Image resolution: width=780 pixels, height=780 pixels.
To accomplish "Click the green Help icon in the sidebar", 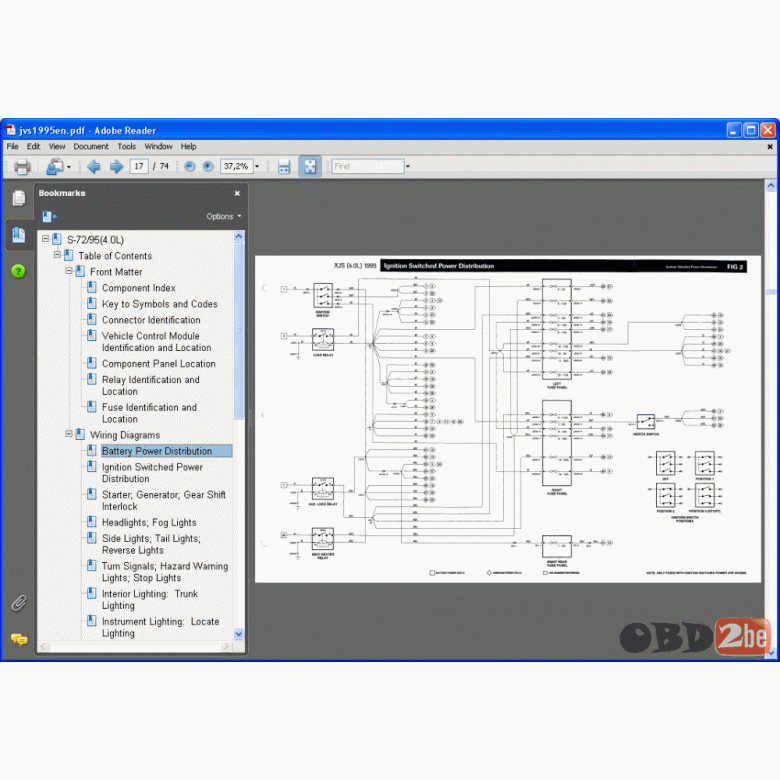I will [18, 271].
